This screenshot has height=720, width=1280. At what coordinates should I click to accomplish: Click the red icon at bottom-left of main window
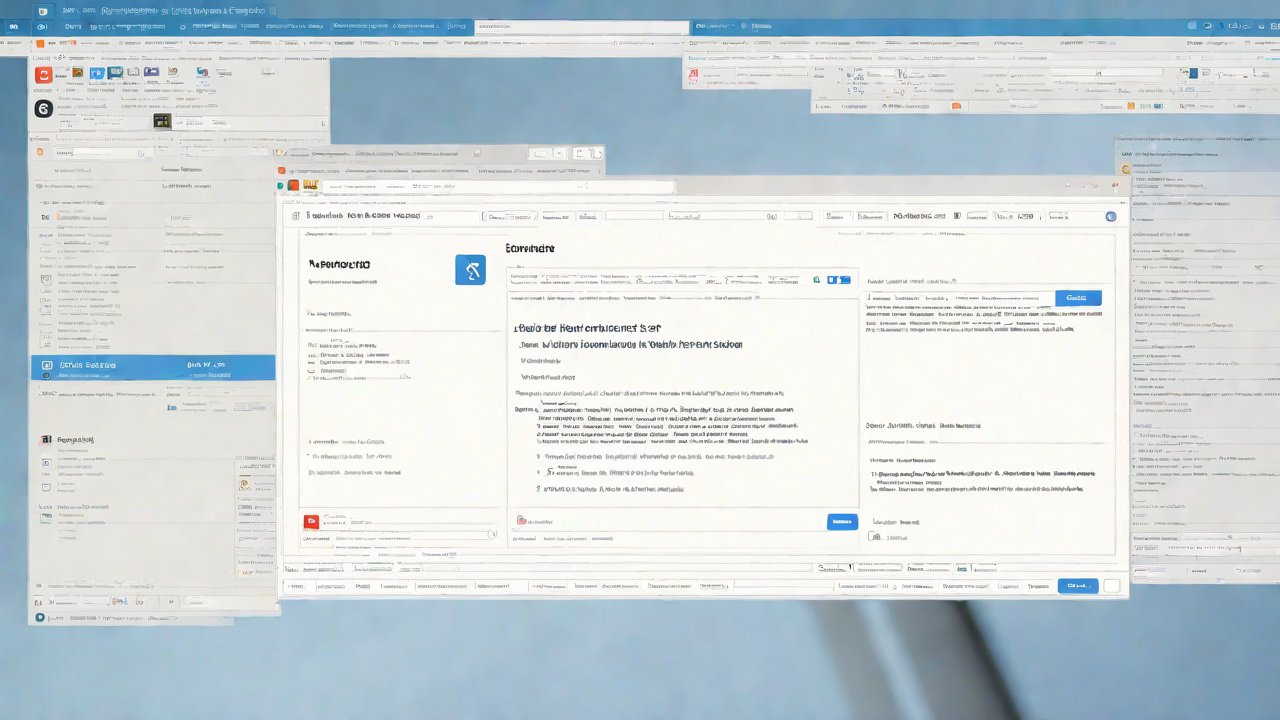311,521
